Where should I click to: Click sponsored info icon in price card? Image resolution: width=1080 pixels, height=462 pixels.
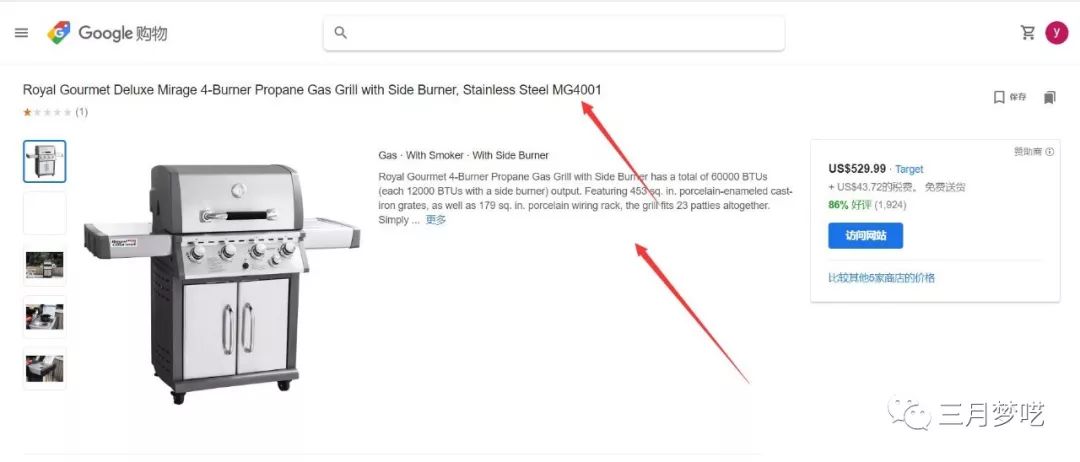1050,151
